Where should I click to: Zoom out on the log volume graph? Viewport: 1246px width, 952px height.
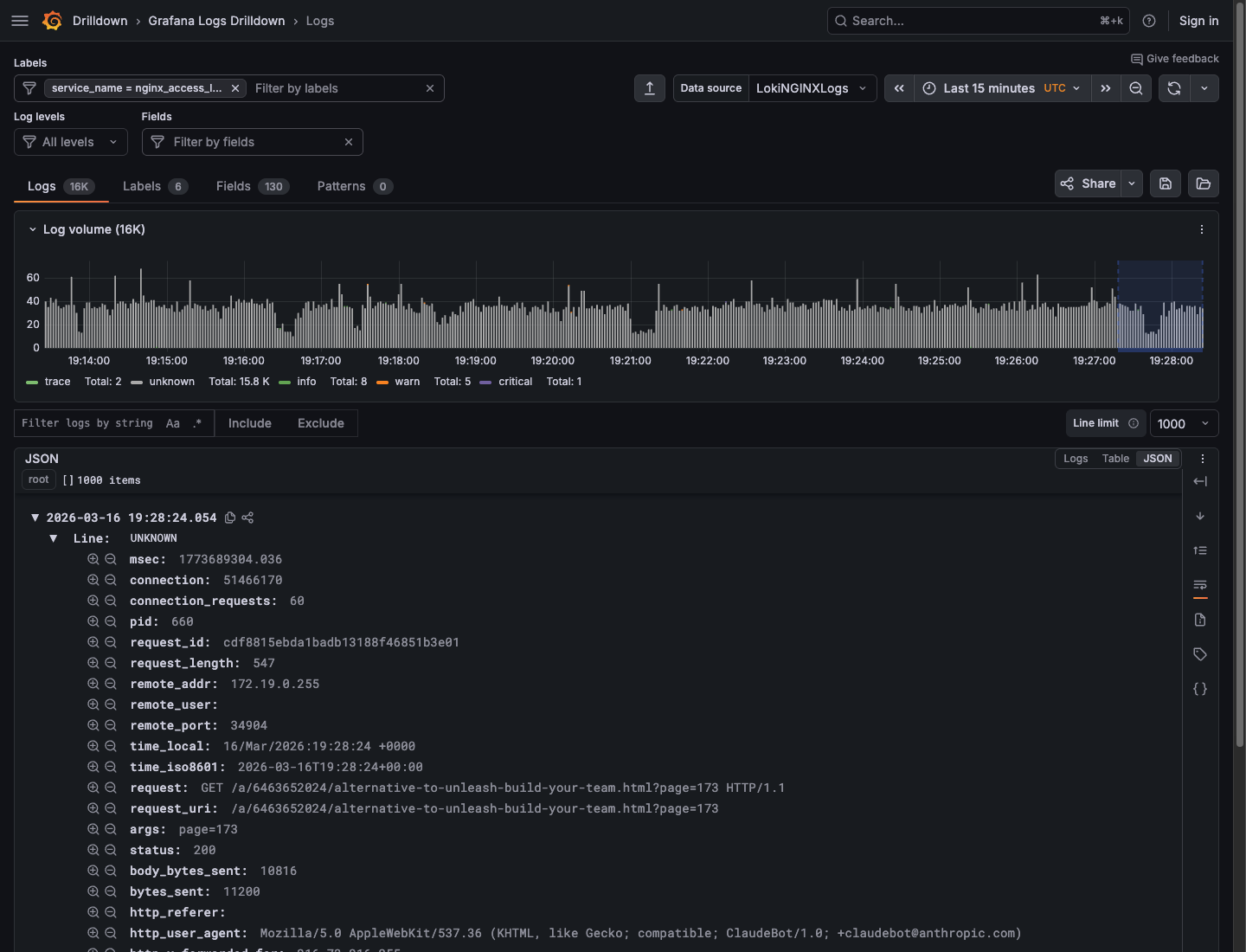(x=1136, y=87)
